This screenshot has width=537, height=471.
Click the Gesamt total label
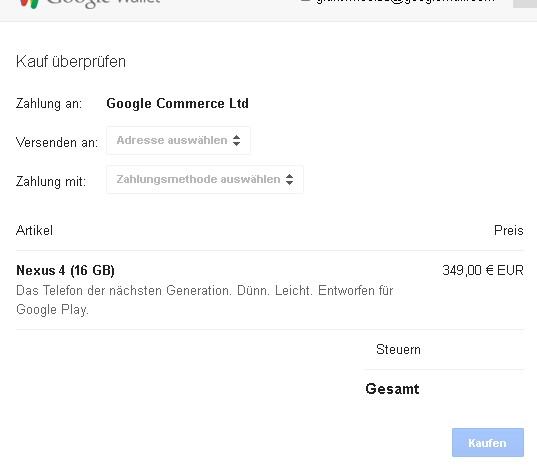392,389
